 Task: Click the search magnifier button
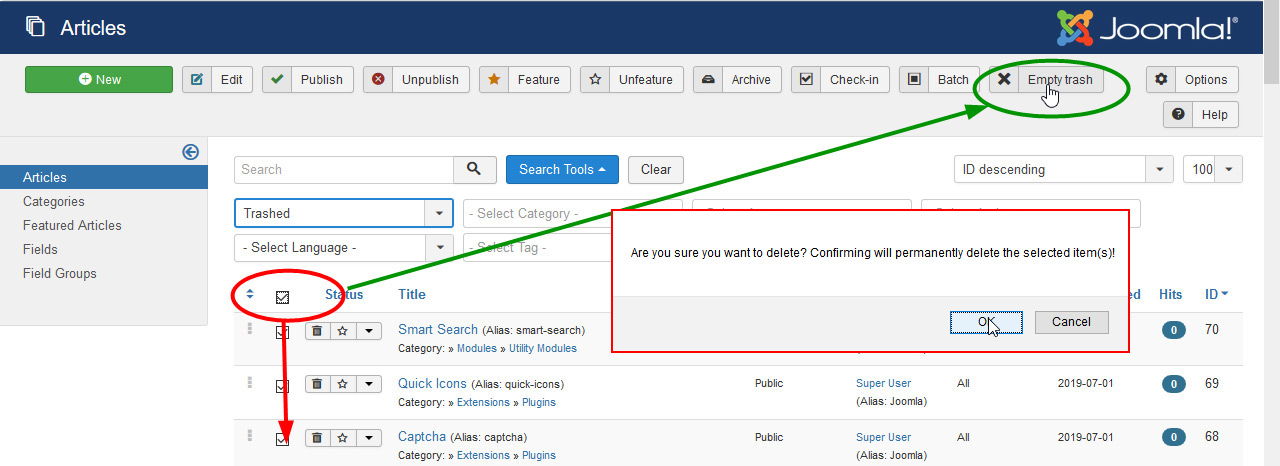pyautogui.click(x=475, y=170)
